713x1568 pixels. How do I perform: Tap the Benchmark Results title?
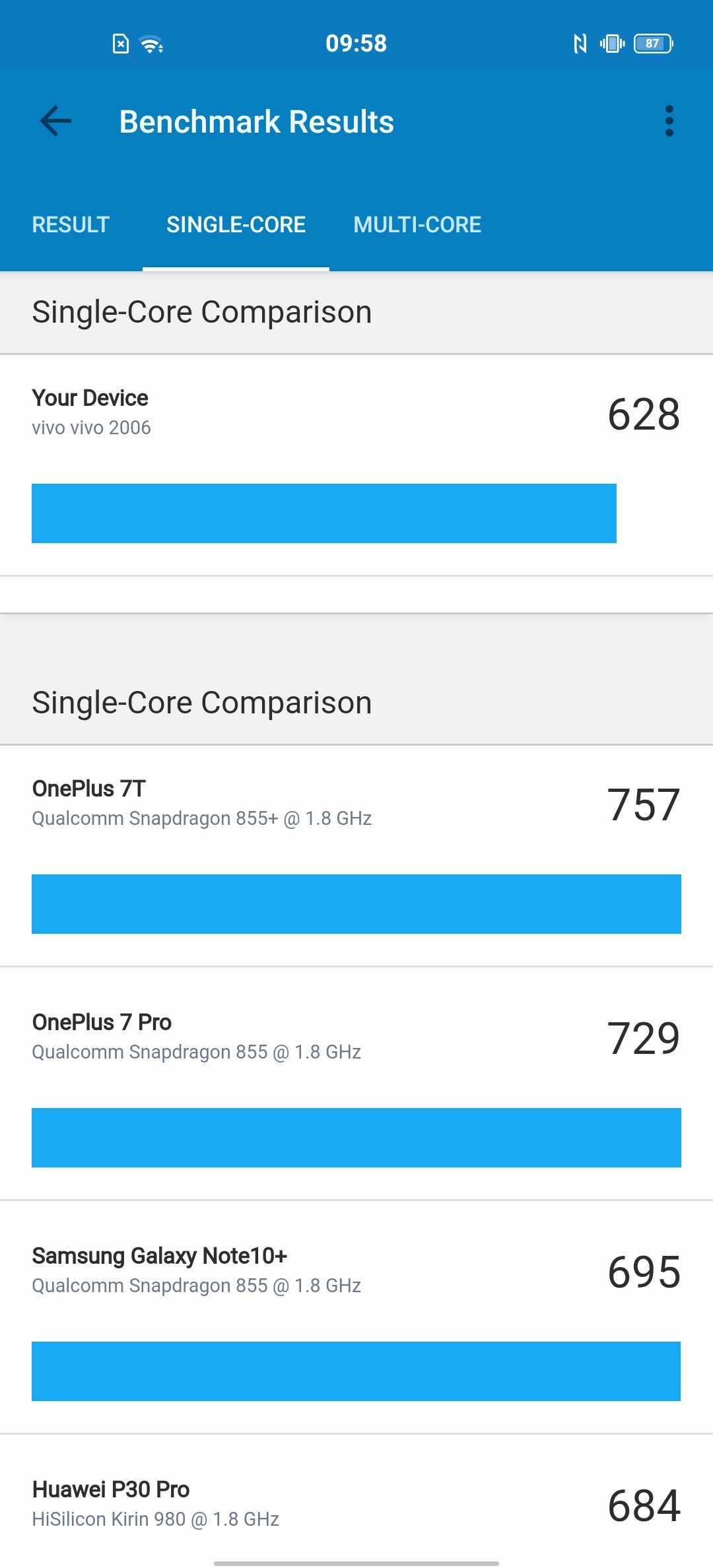pos(257,122)
